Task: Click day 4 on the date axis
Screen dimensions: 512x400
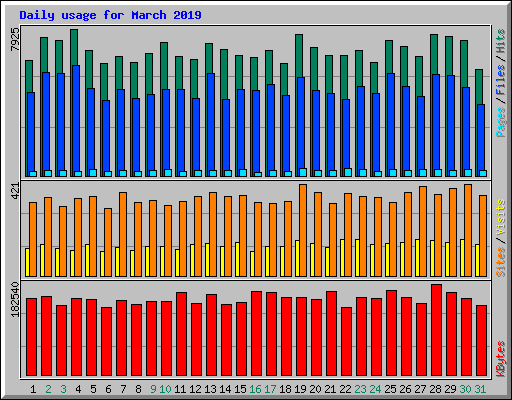Action: [x=78, y=389]
